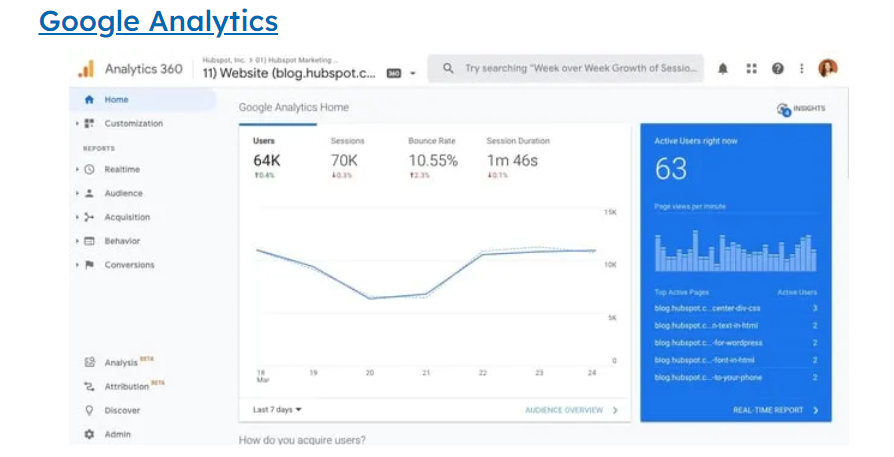Open the Google Analytics heading link

click(159, 22)
